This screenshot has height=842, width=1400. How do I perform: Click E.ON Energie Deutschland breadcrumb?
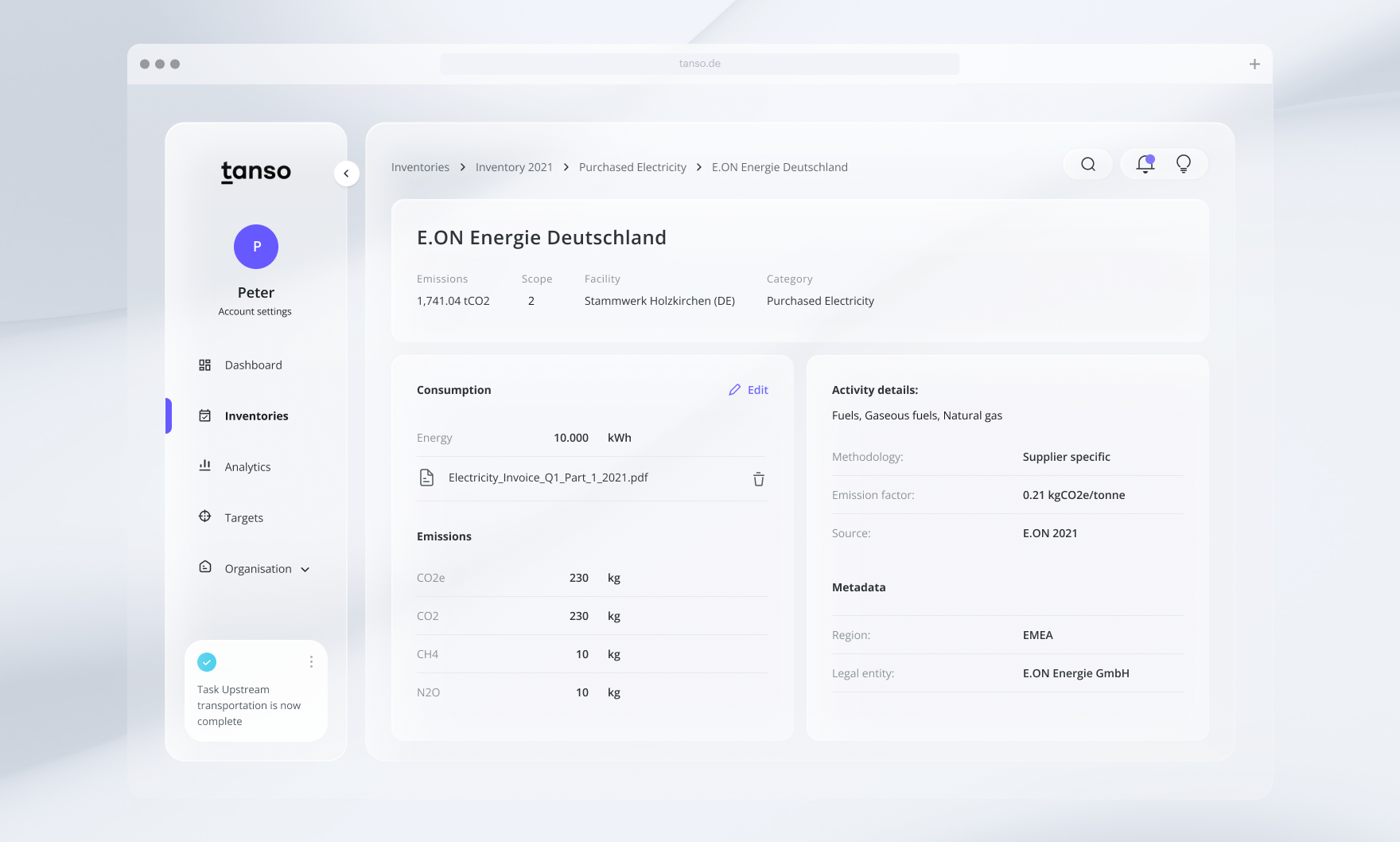(780, 167)
